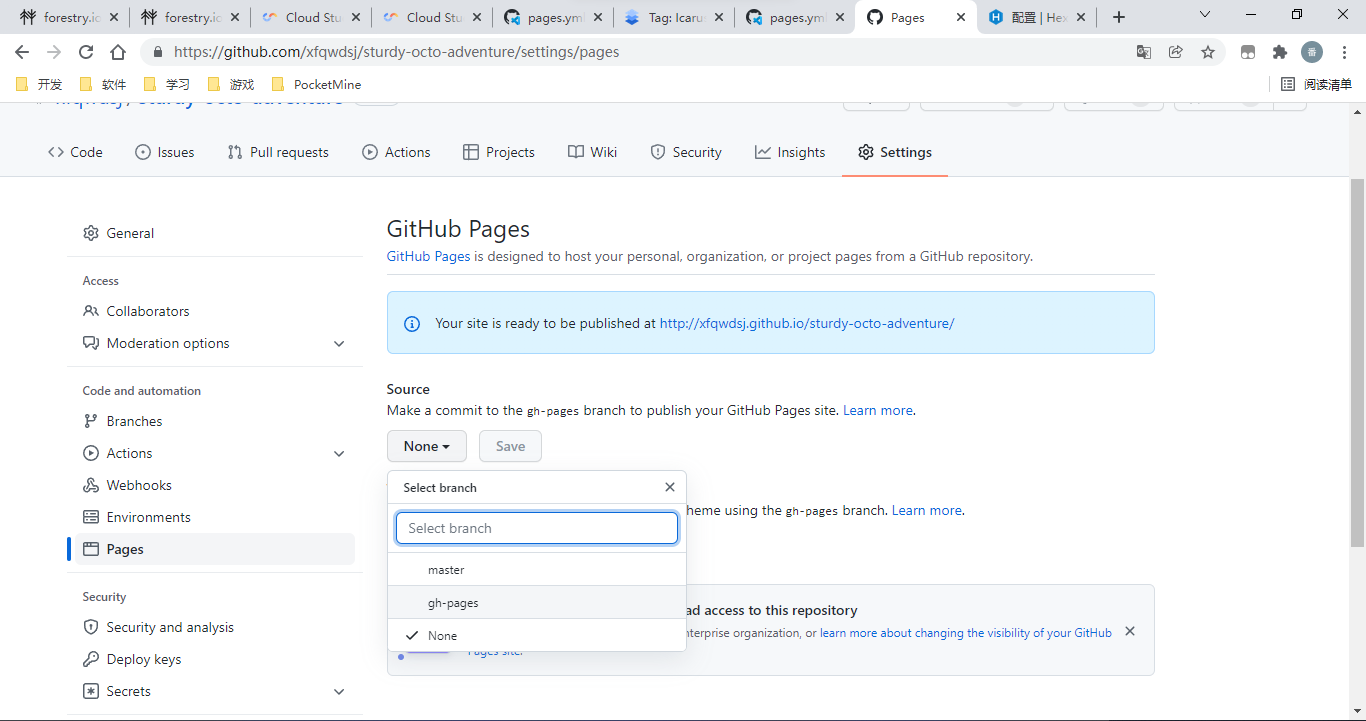1366x721 pixels.
Task: Open the Extensions puzzle icon
Action: (1280, 52)
